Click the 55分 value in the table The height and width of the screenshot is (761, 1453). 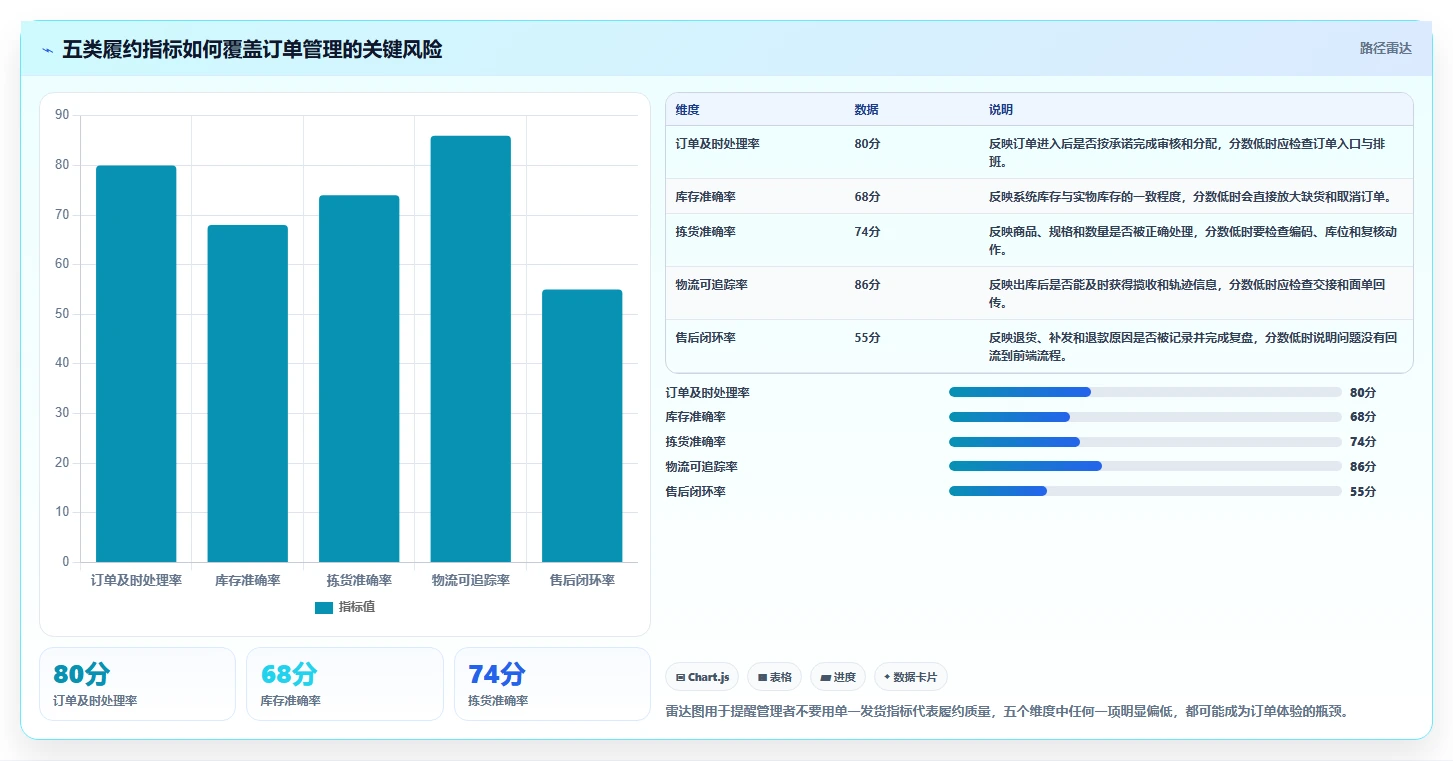tap(867, 338)
